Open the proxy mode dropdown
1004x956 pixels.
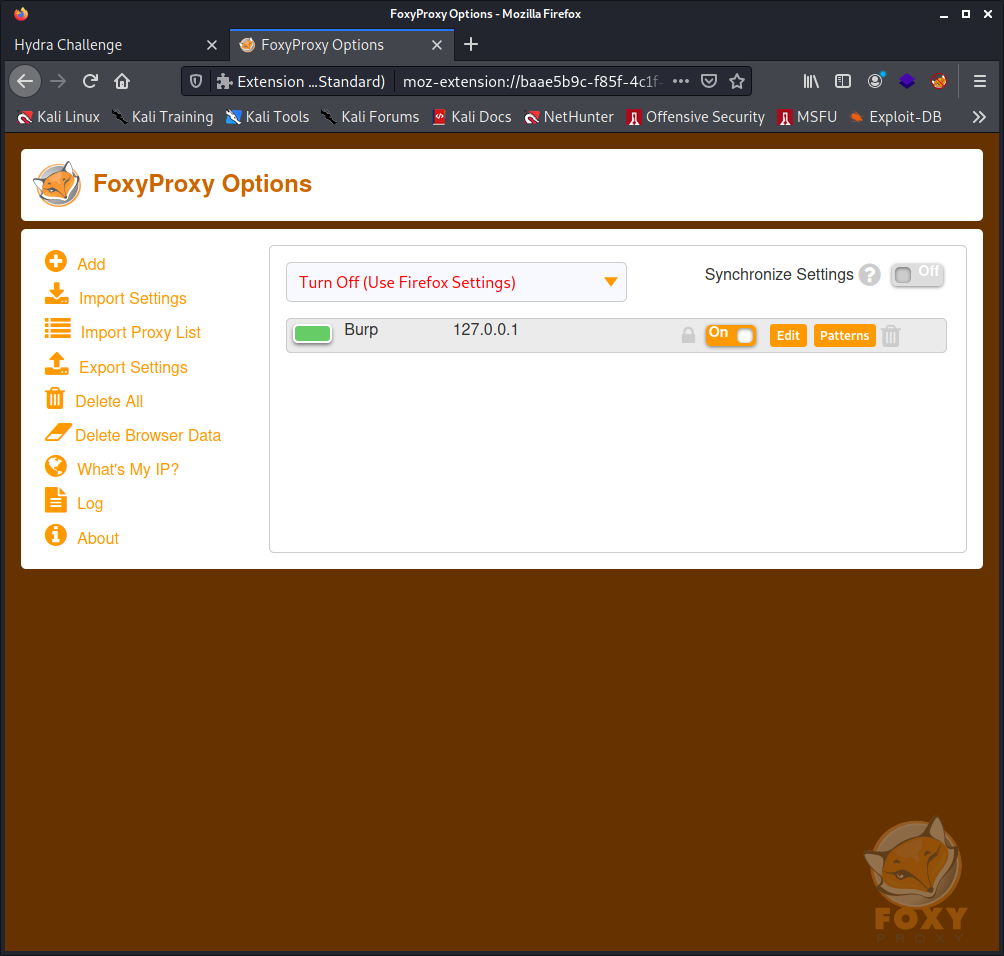456,282
